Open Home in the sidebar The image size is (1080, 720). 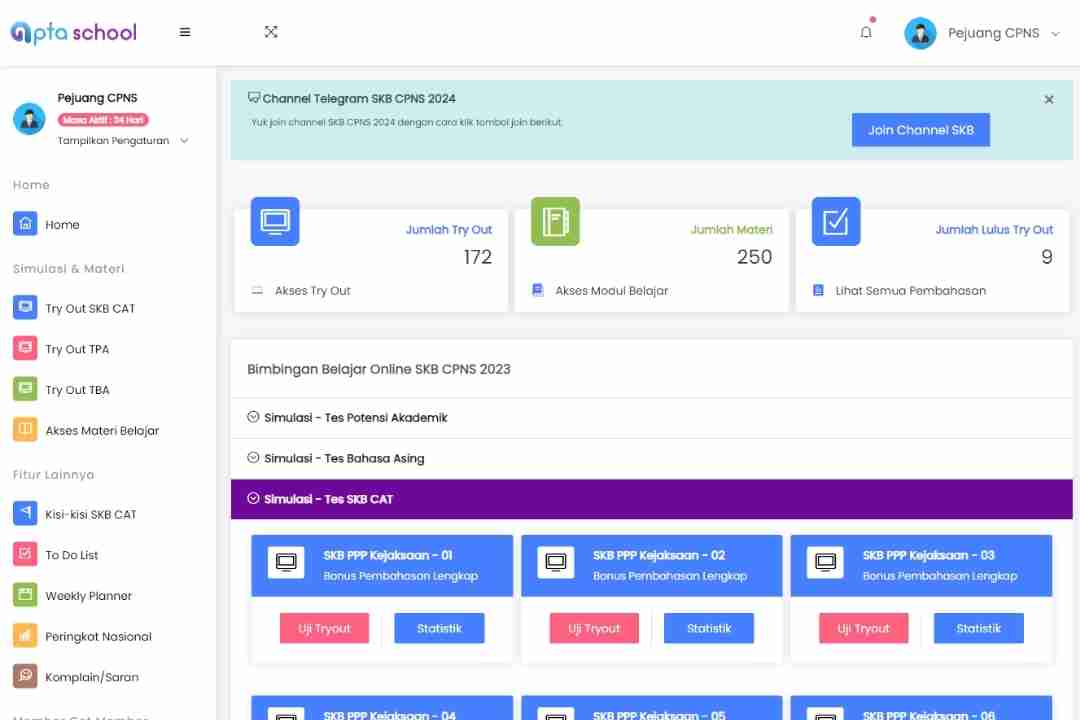pyautogui.click(x=62, y=225)
